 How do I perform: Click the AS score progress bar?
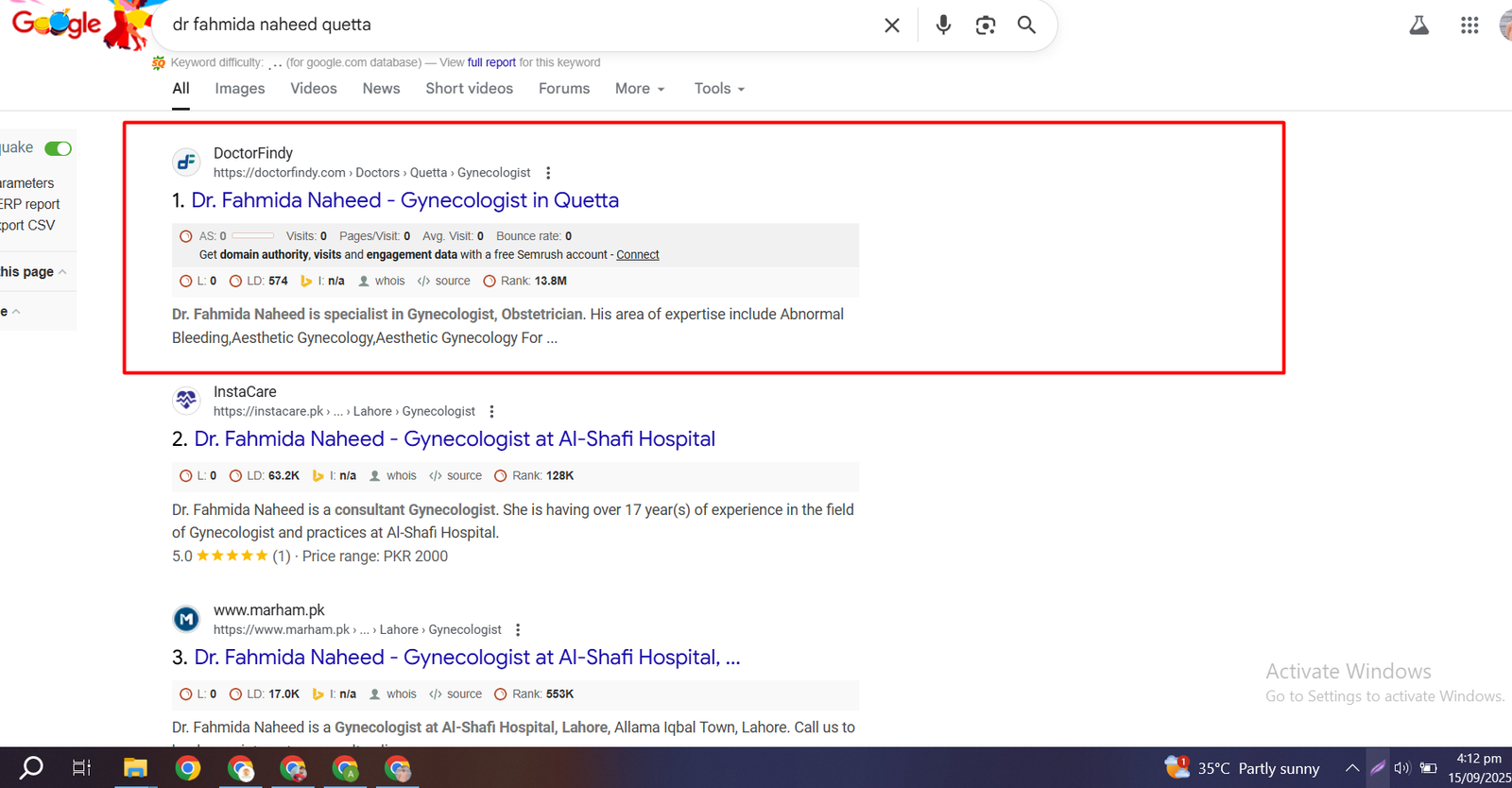click(252, 236)
